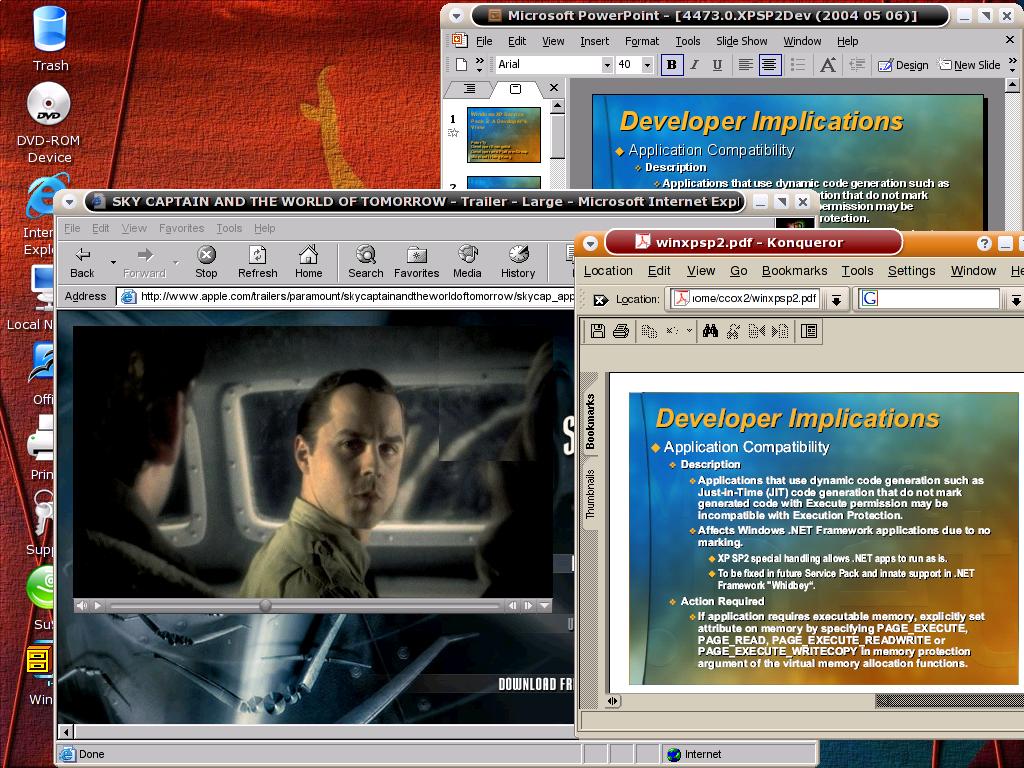Open the Favorites menu in Internet Explorer

(182, 228)
